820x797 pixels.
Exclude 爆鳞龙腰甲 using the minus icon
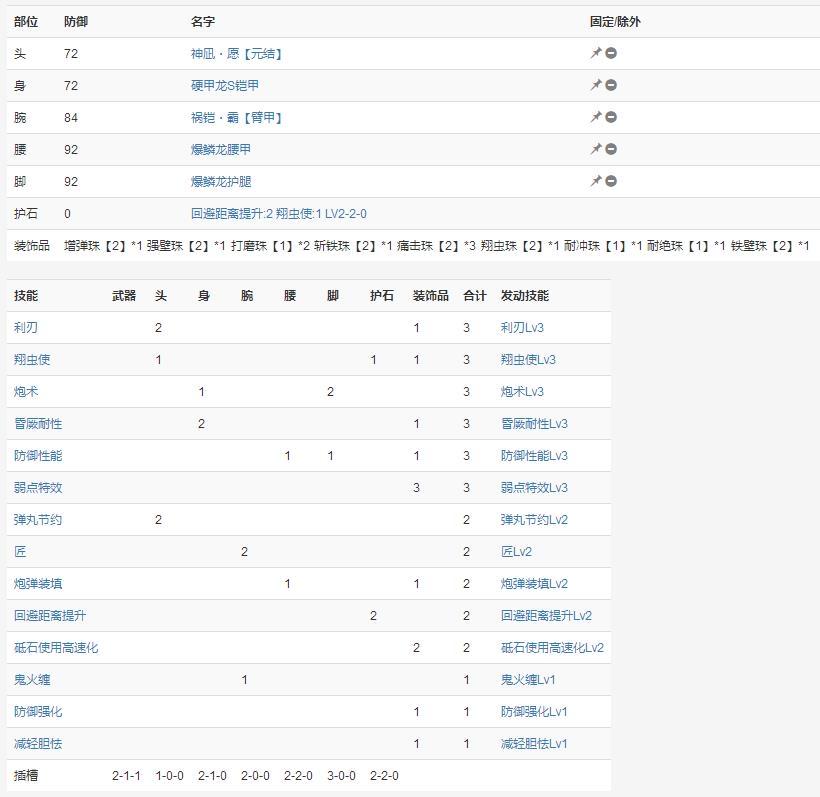click(x=611, y=149)
